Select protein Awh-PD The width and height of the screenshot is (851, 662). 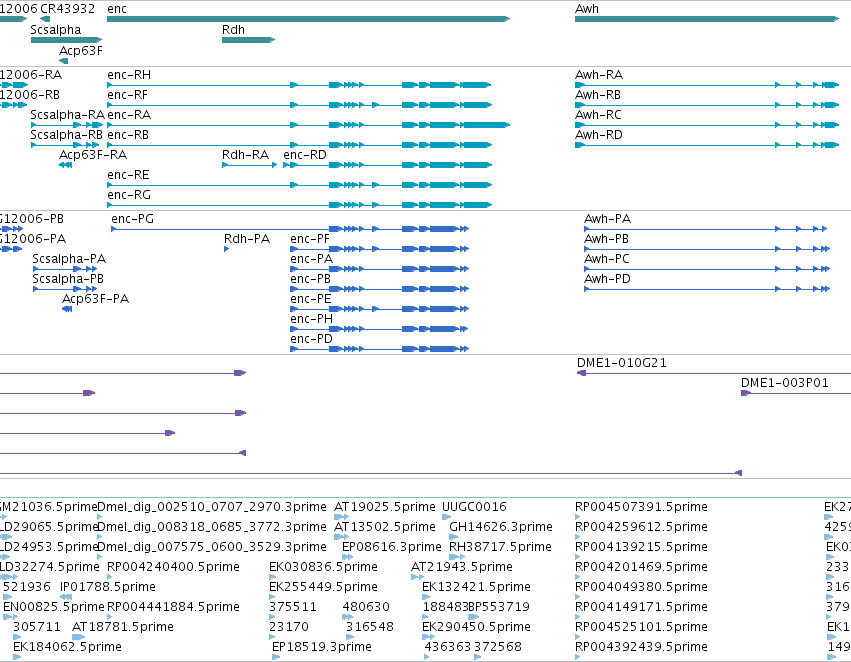707,289
